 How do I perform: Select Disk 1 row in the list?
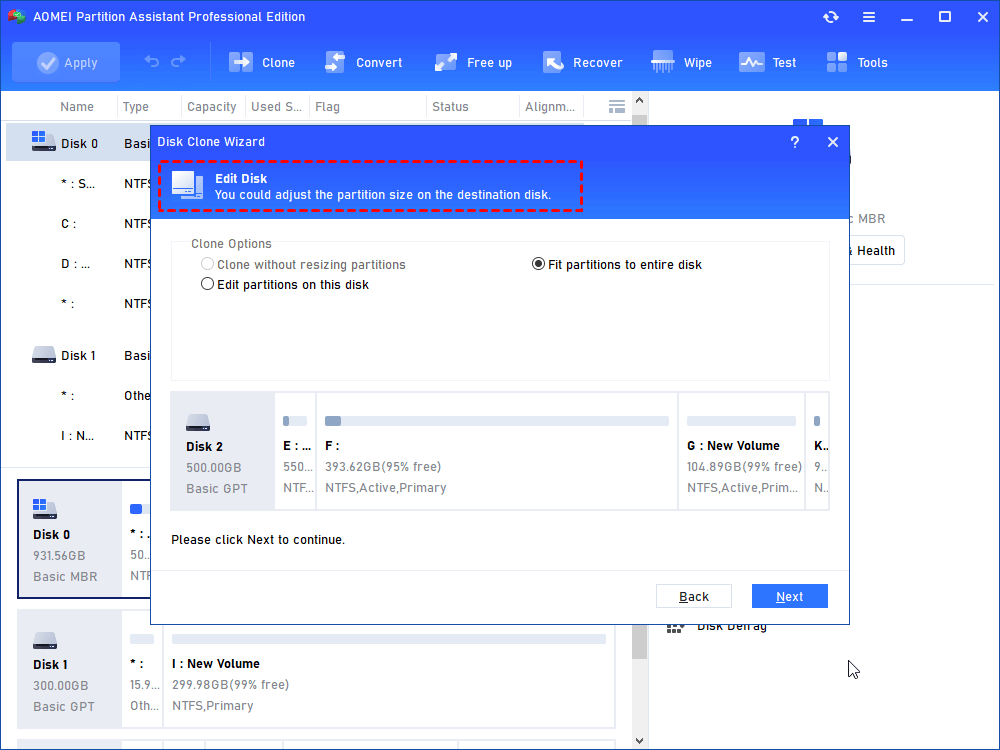[78, 355]
